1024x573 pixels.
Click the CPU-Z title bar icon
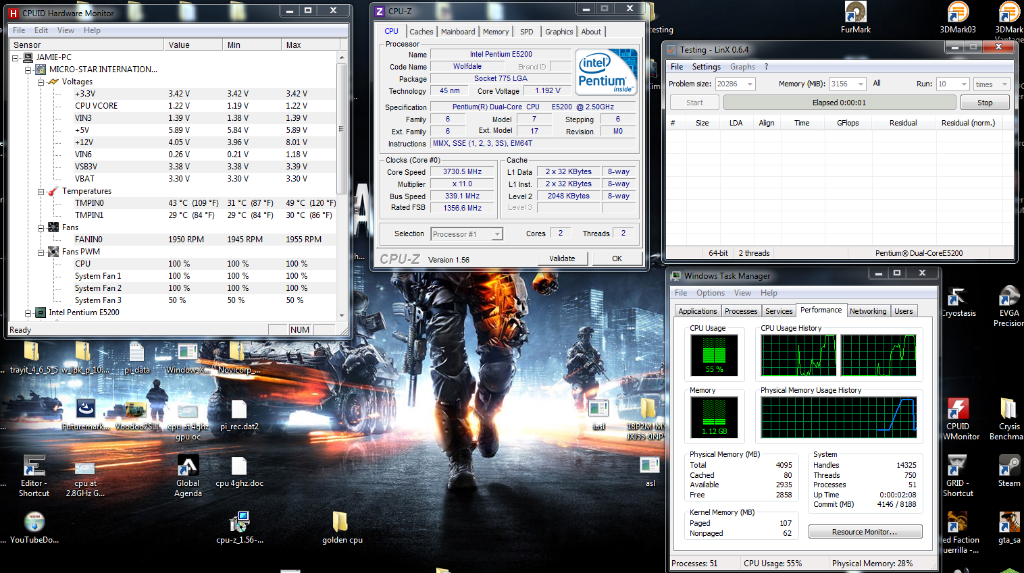coord(379,11)
